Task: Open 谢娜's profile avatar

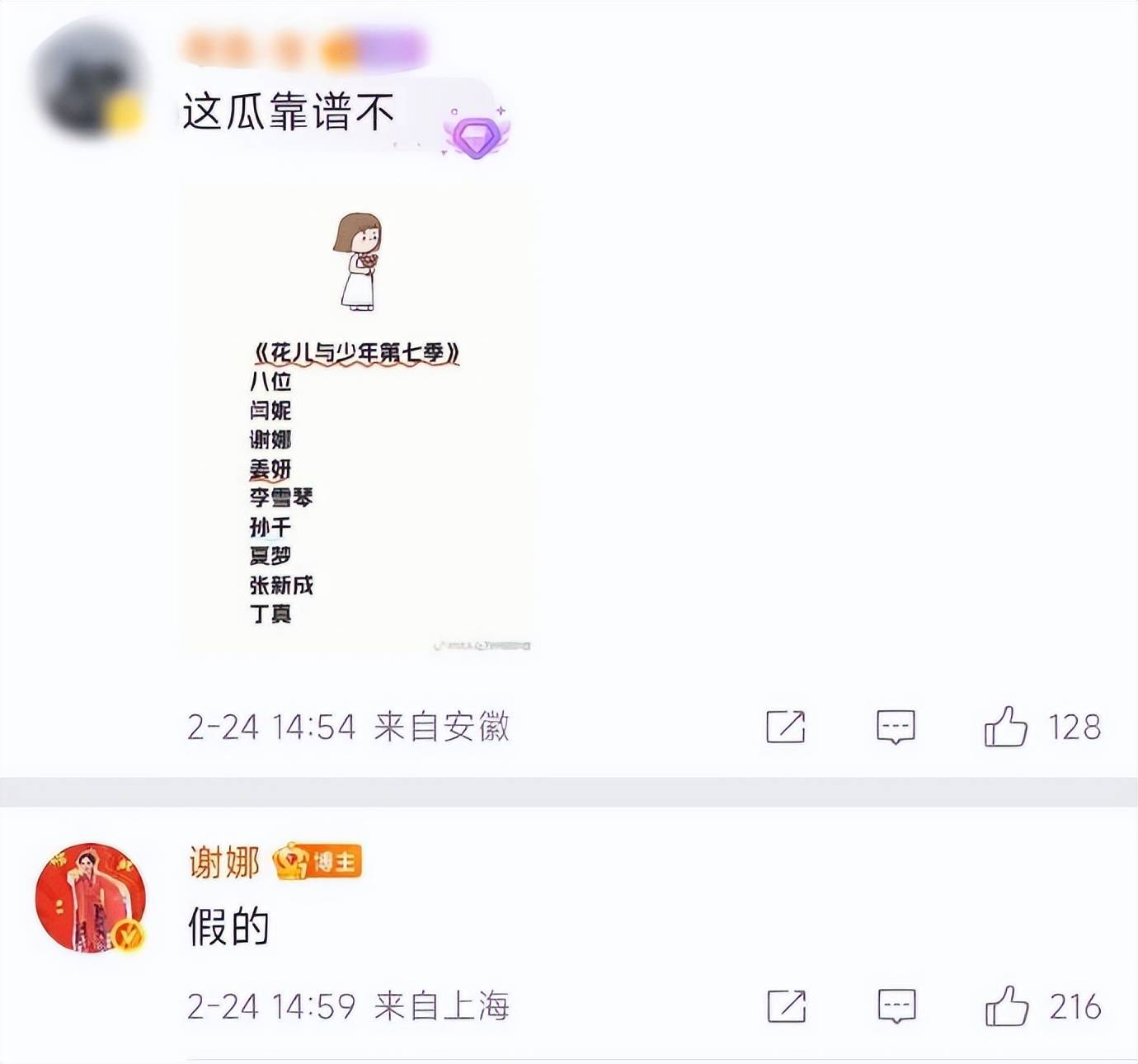Action: click(x=91, y=898)
